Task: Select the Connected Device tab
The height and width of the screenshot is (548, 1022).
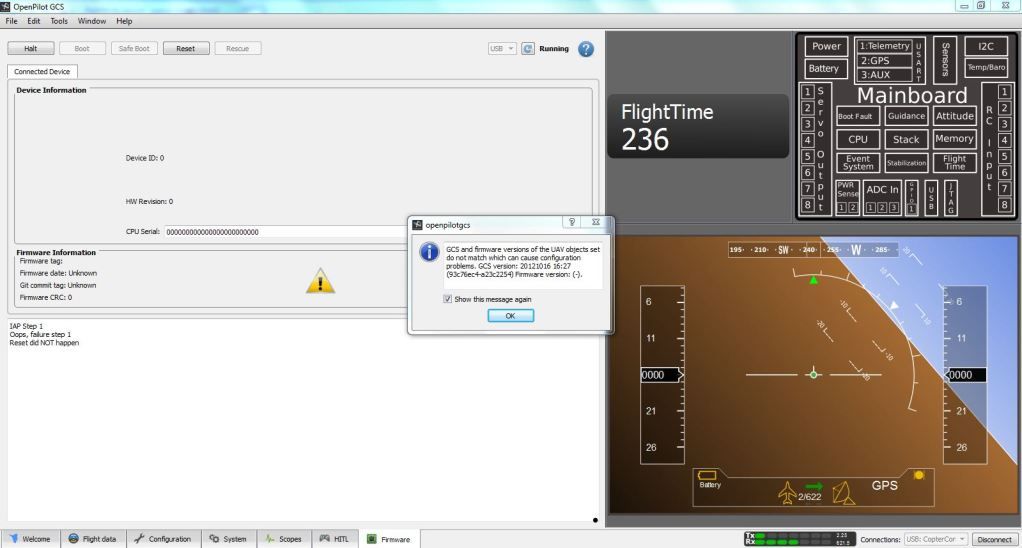Action: [42, 72]
